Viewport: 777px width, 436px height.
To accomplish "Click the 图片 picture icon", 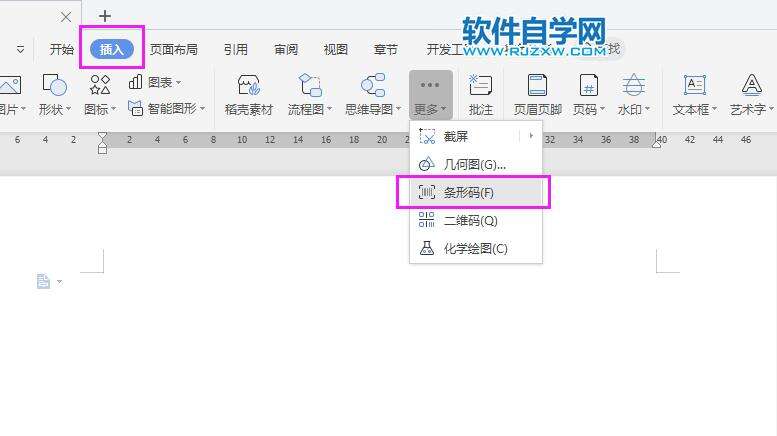I will (10, 85).
